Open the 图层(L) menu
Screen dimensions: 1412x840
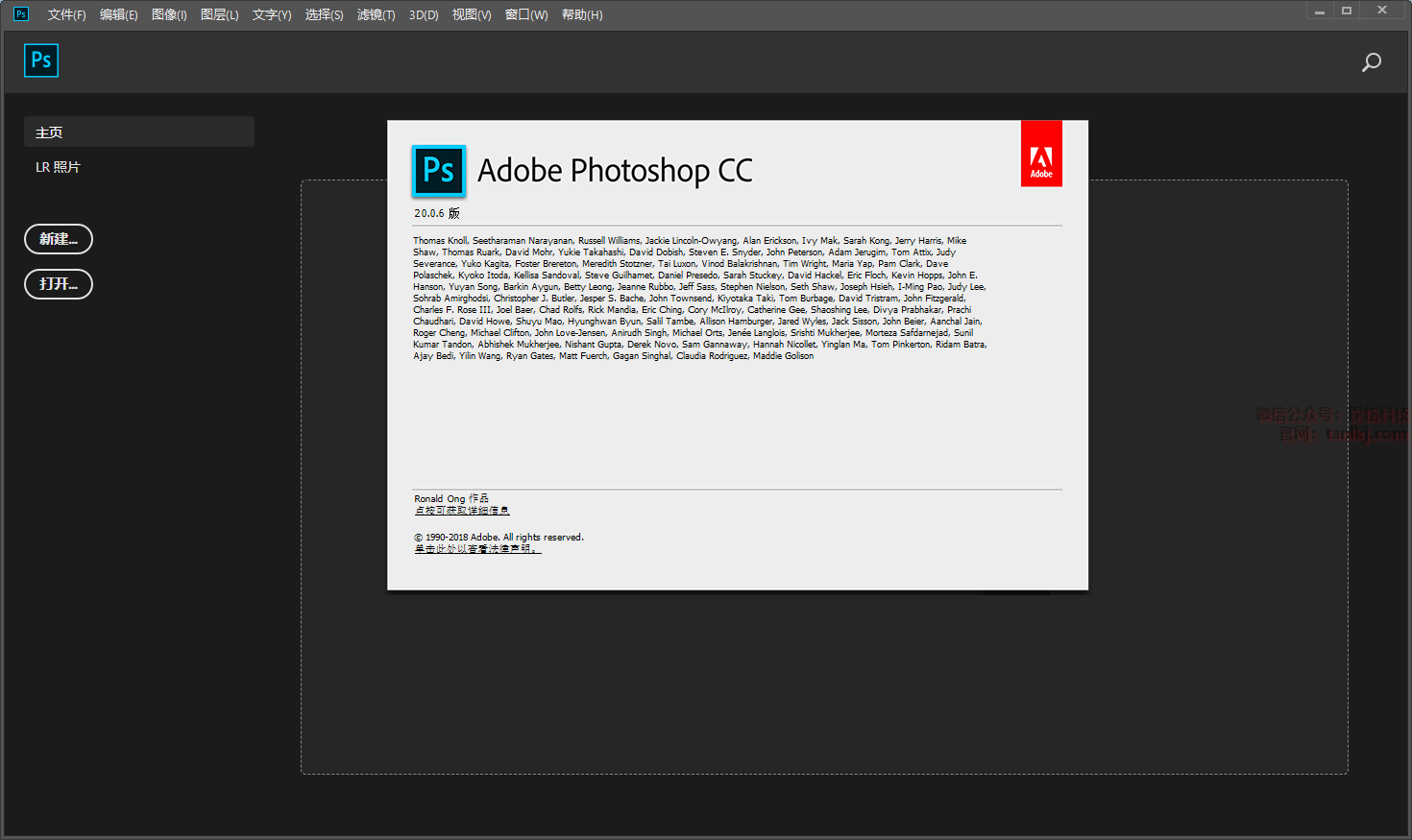click(219, 15)
